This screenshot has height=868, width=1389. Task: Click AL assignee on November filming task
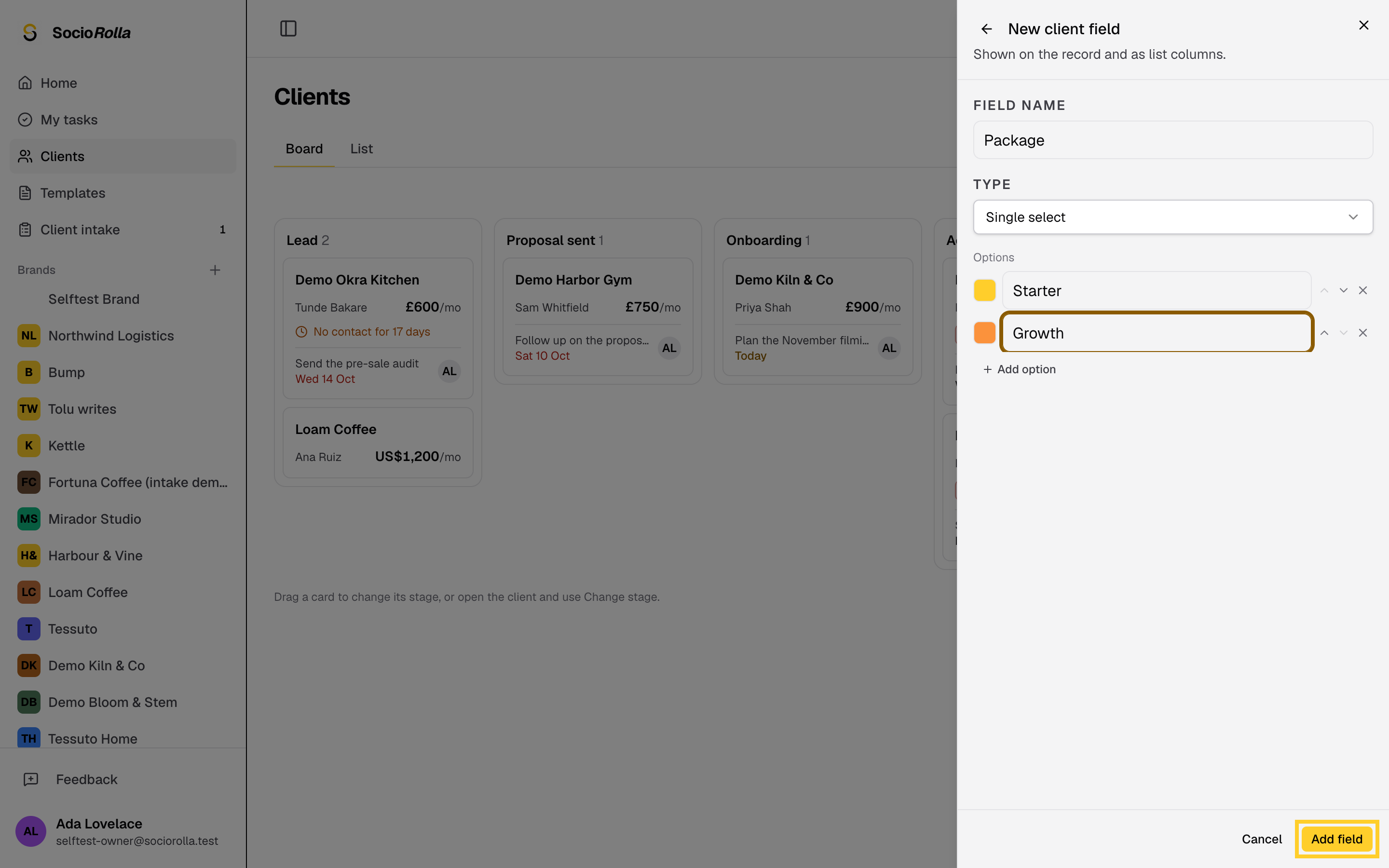click(x=889, y=348)
